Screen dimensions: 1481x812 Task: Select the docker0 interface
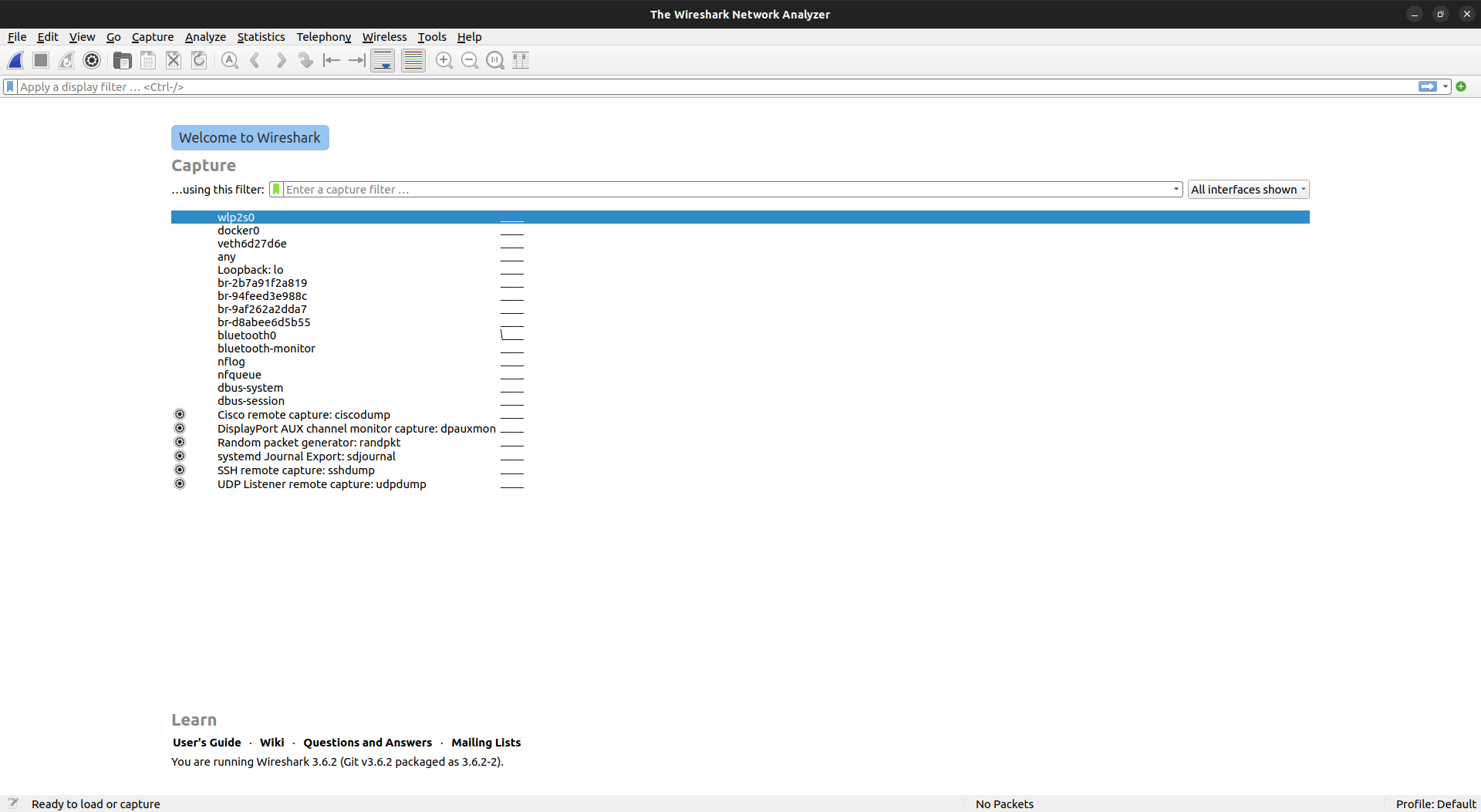740,231
